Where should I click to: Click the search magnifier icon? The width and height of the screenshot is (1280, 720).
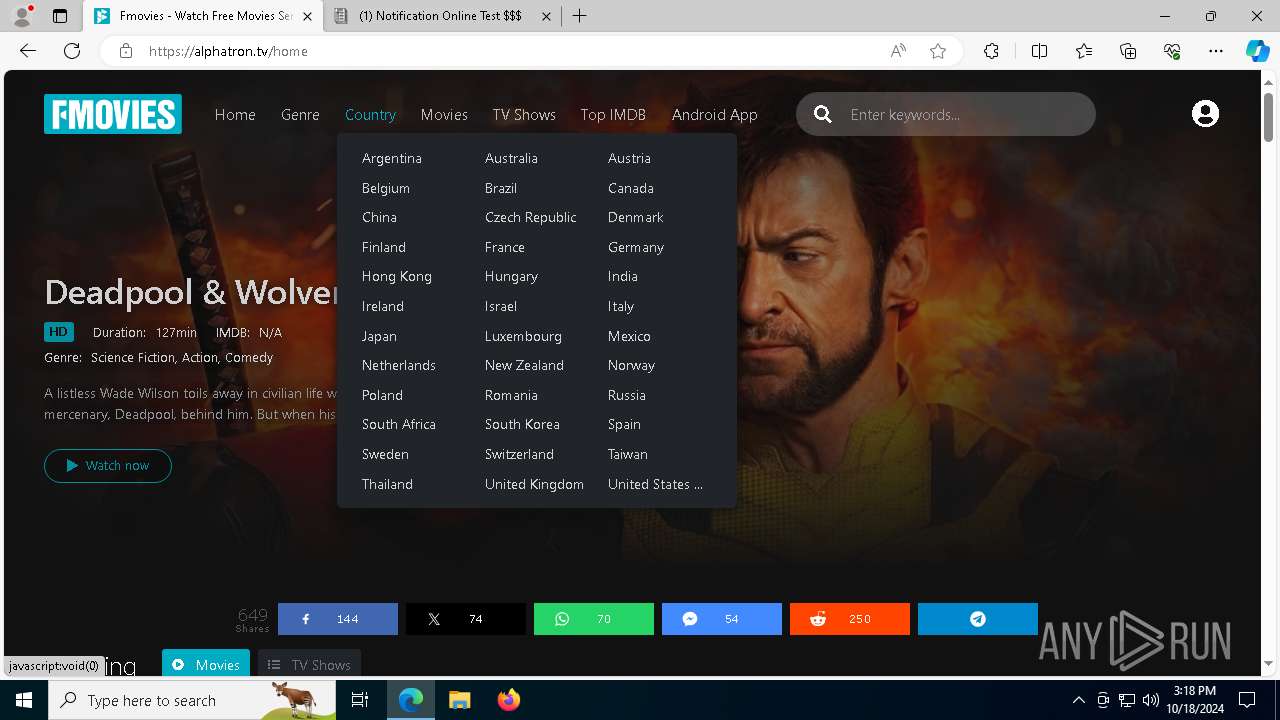(x=823, y=114)
